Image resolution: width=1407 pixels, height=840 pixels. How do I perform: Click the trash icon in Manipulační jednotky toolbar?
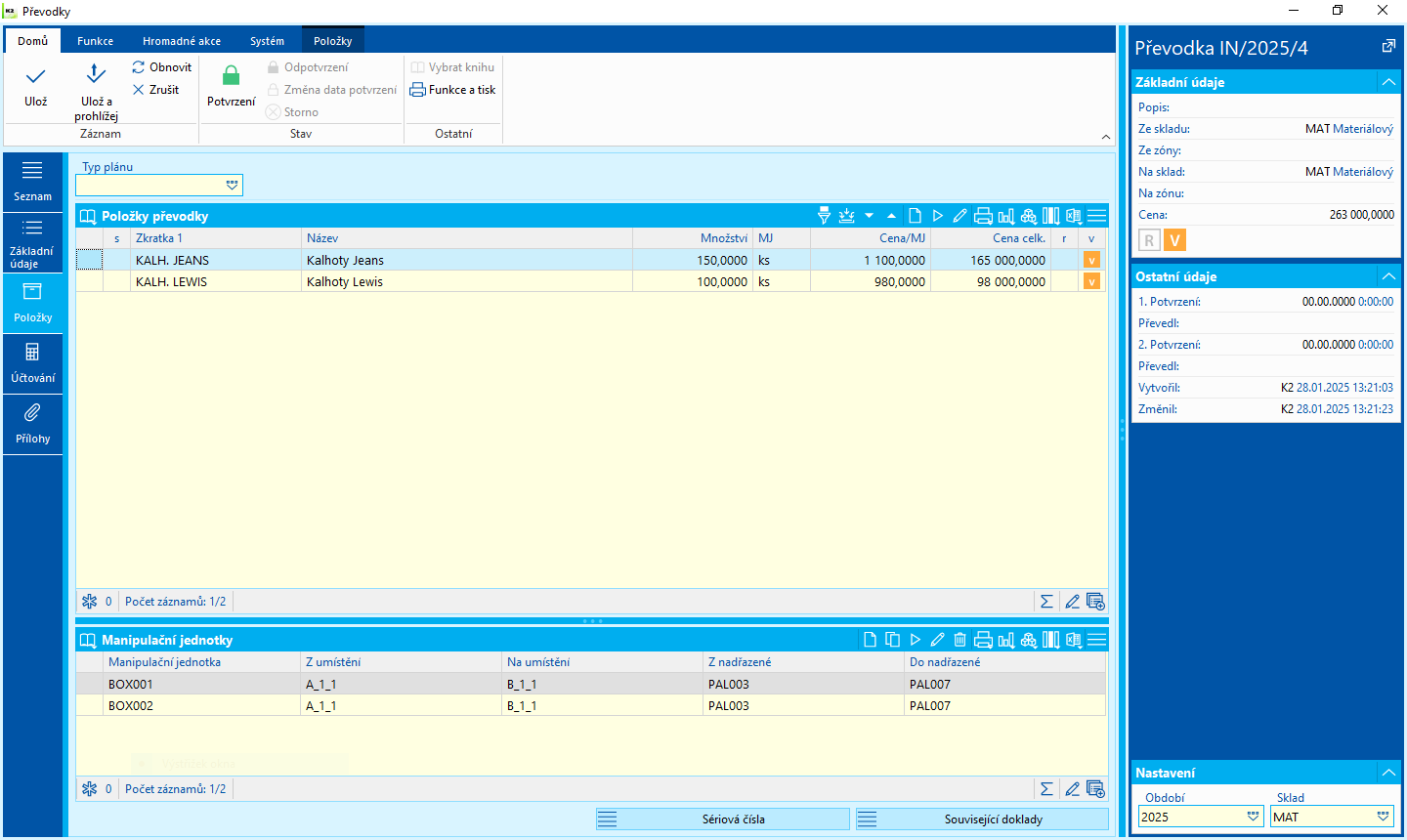(959, 640)
